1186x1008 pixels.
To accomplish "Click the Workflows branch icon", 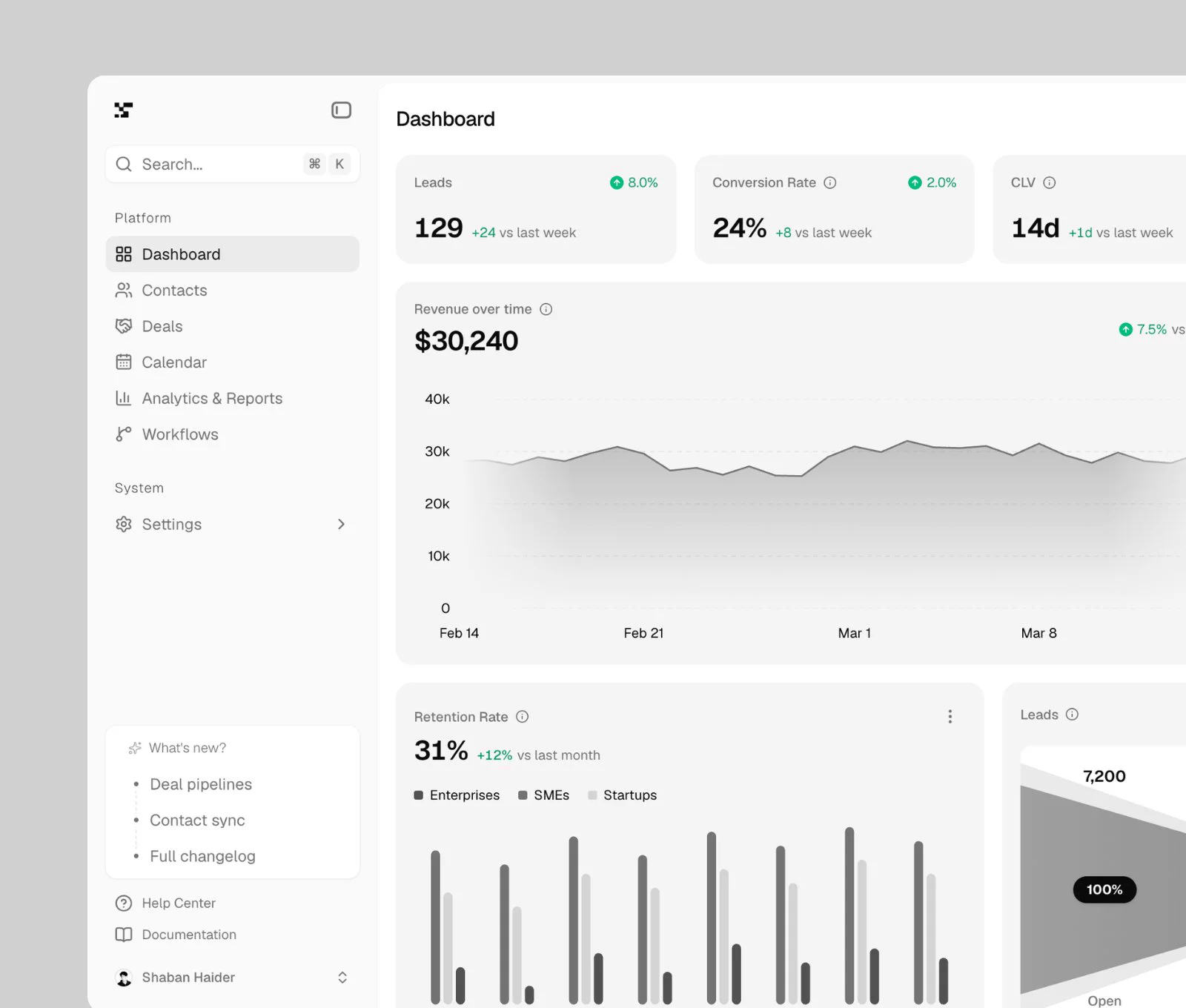I will point(124,434).
